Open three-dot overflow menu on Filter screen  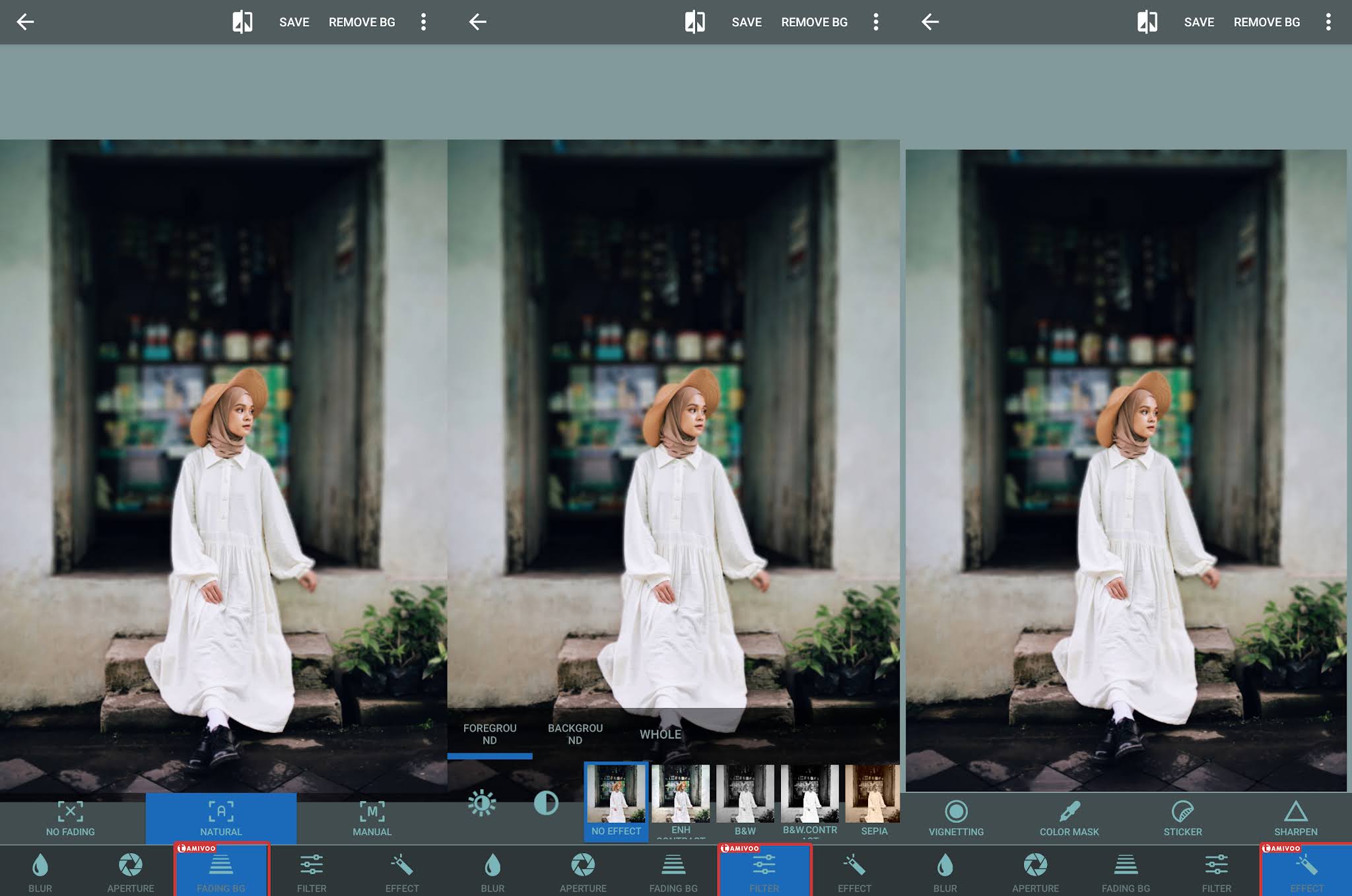coord(876,22)
